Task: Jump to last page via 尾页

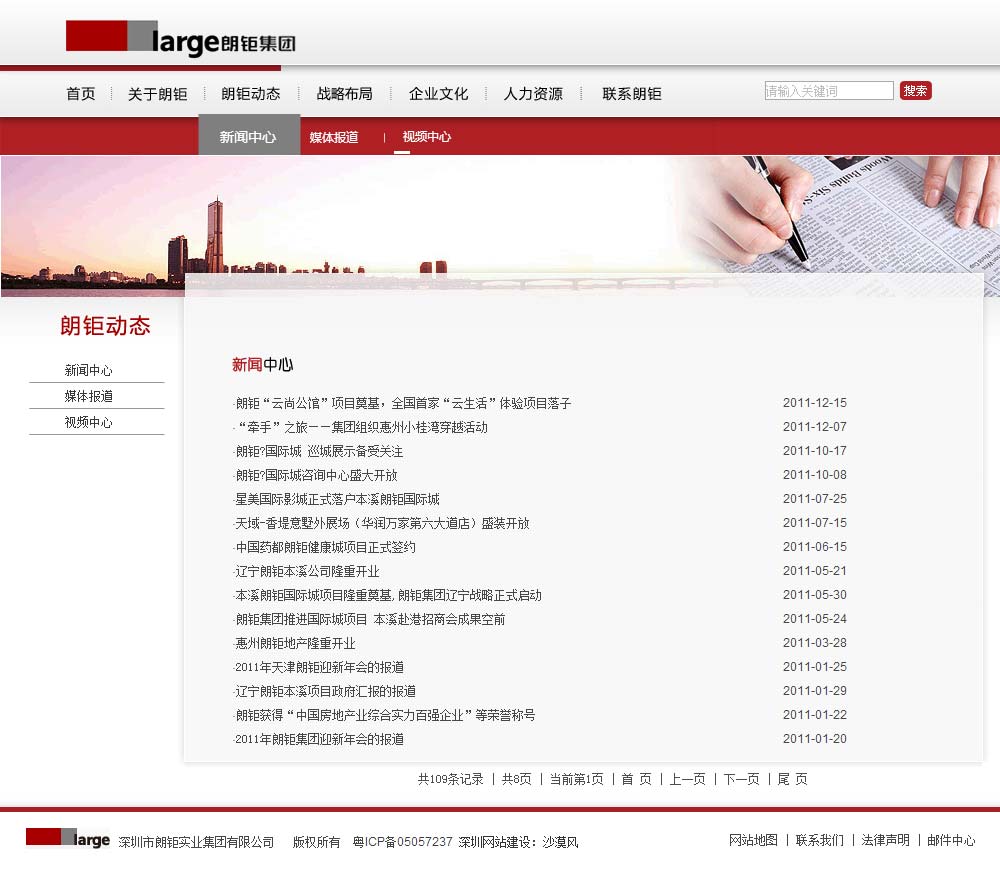Action: 792,779
